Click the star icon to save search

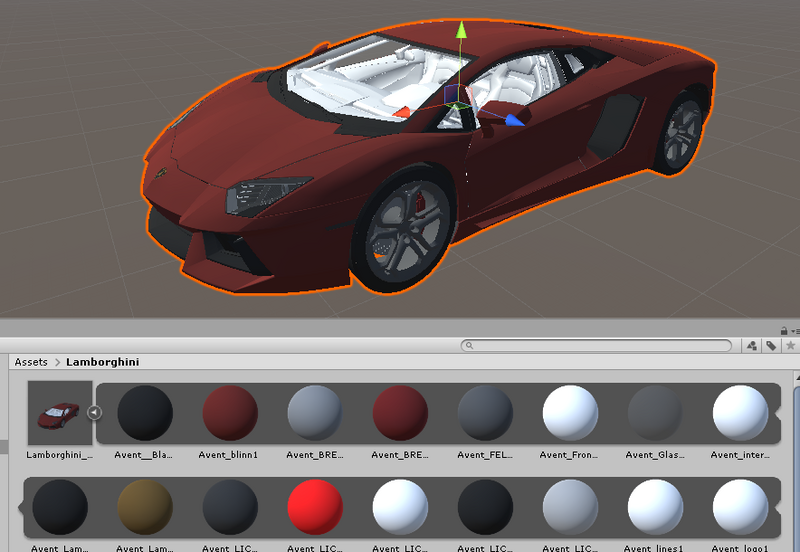[790, 346]
